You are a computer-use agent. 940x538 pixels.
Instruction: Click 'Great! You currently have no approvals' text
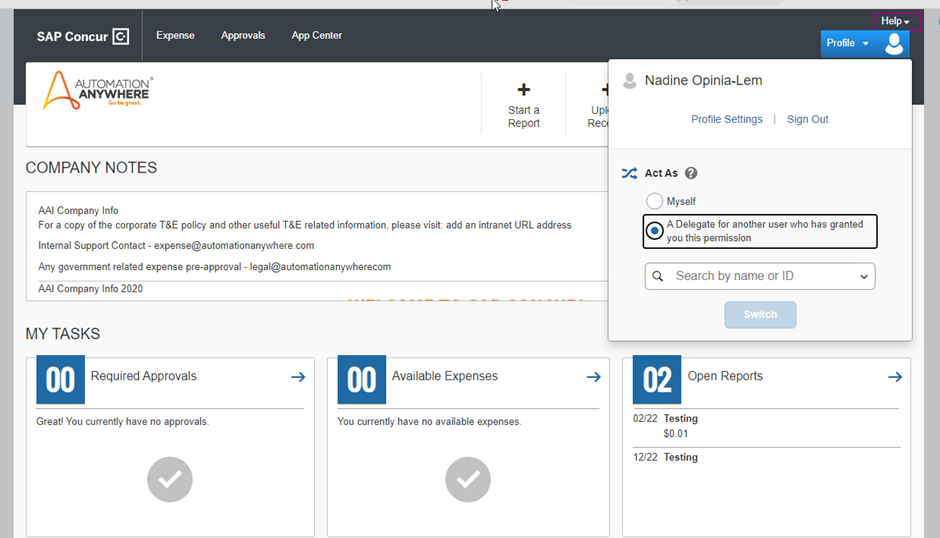click(x=122, y=422)
